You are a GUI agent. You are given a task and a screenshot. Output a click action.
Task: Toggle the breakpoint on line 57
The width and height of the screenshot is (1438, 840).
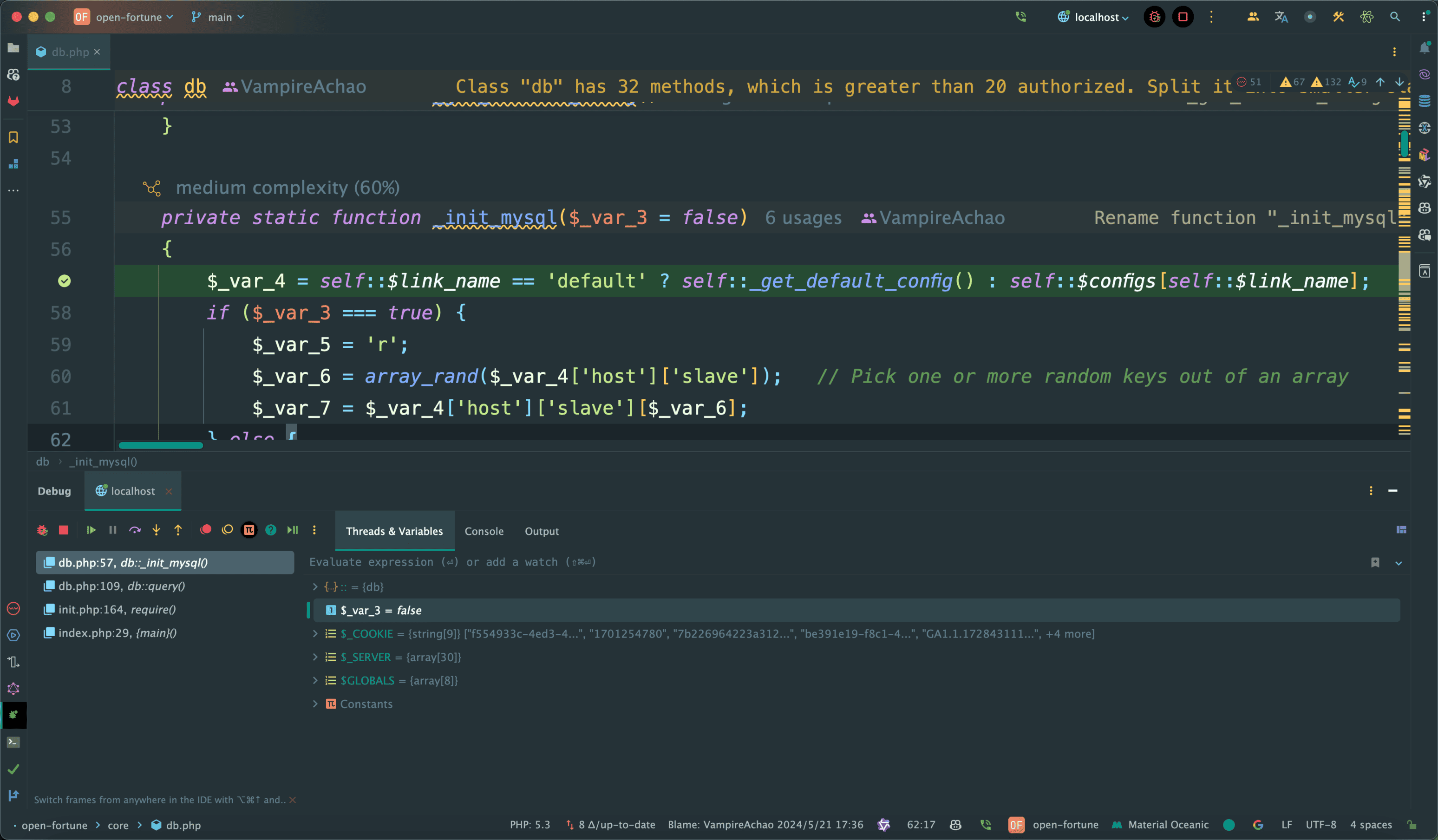pos(65,281)
